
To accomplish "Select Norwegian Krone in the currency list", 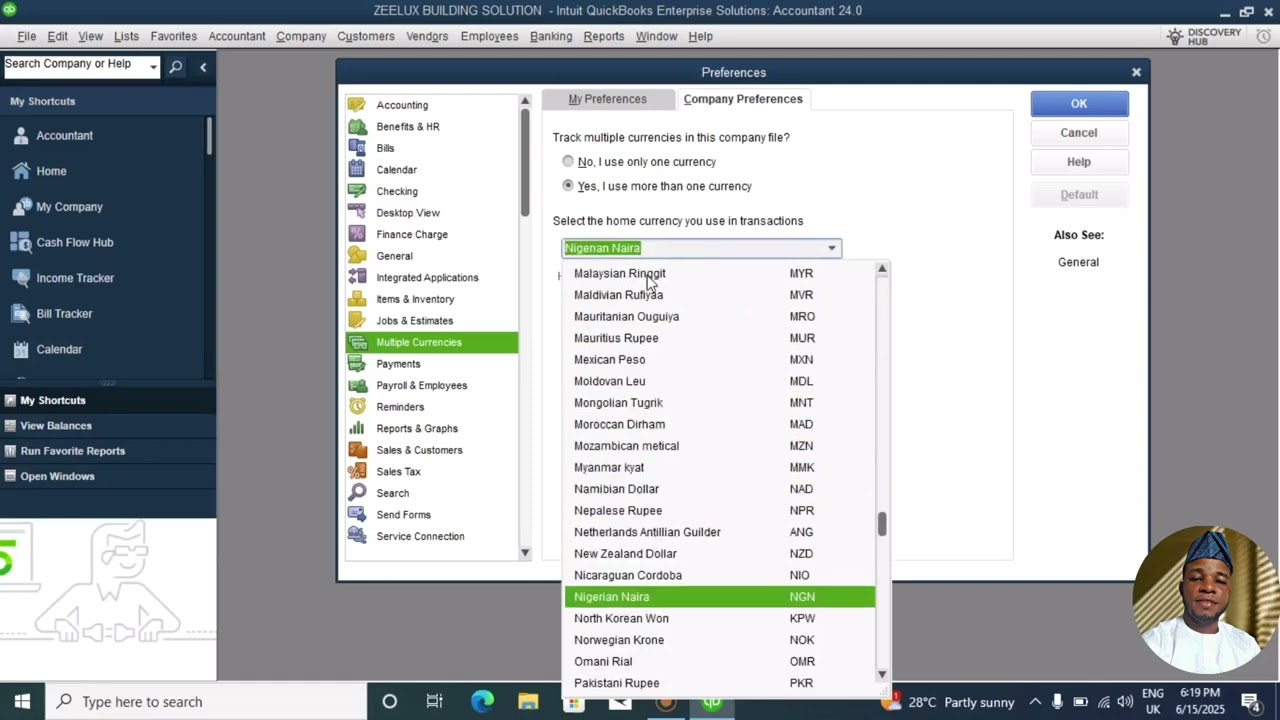I will pyautogui.click(x=719, y=640).
